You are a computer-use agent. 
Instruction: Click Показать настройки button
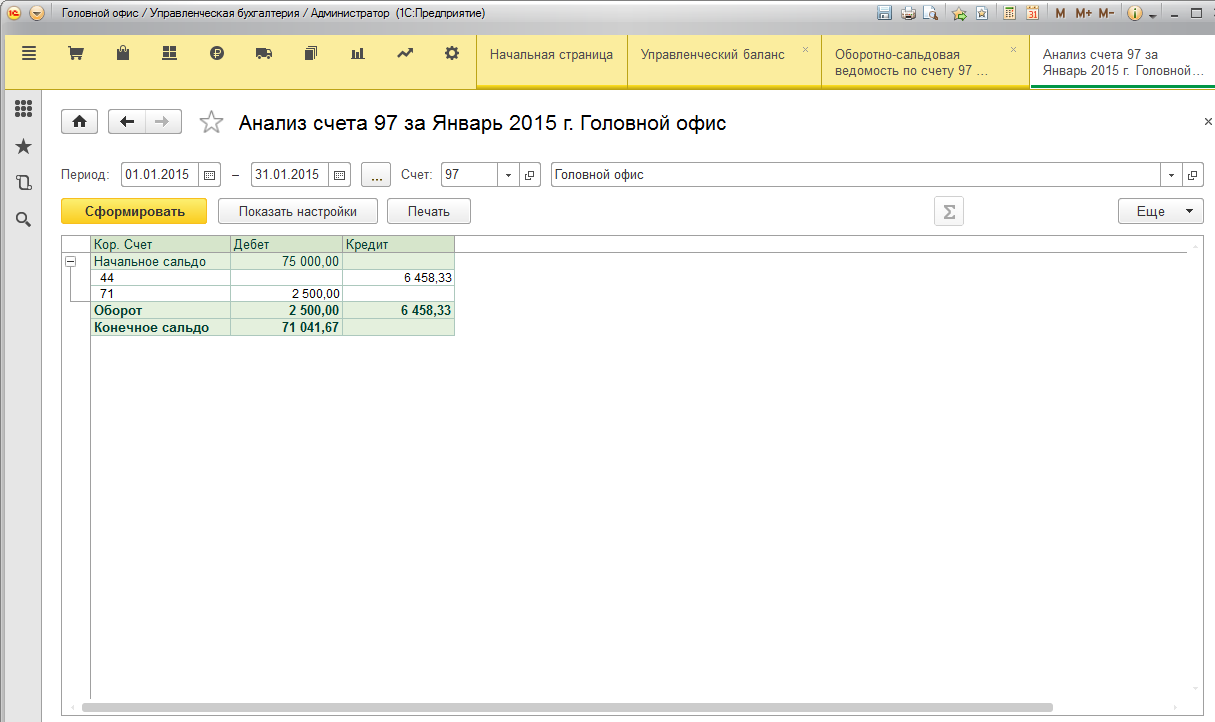pyautogui.click(x=298, y=211)
